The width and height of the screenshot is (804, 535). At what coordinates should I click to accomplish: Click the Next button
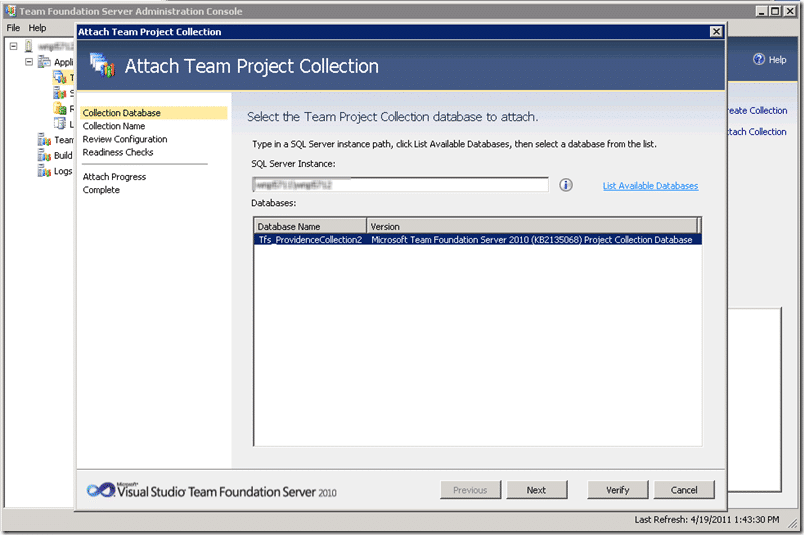537,490
